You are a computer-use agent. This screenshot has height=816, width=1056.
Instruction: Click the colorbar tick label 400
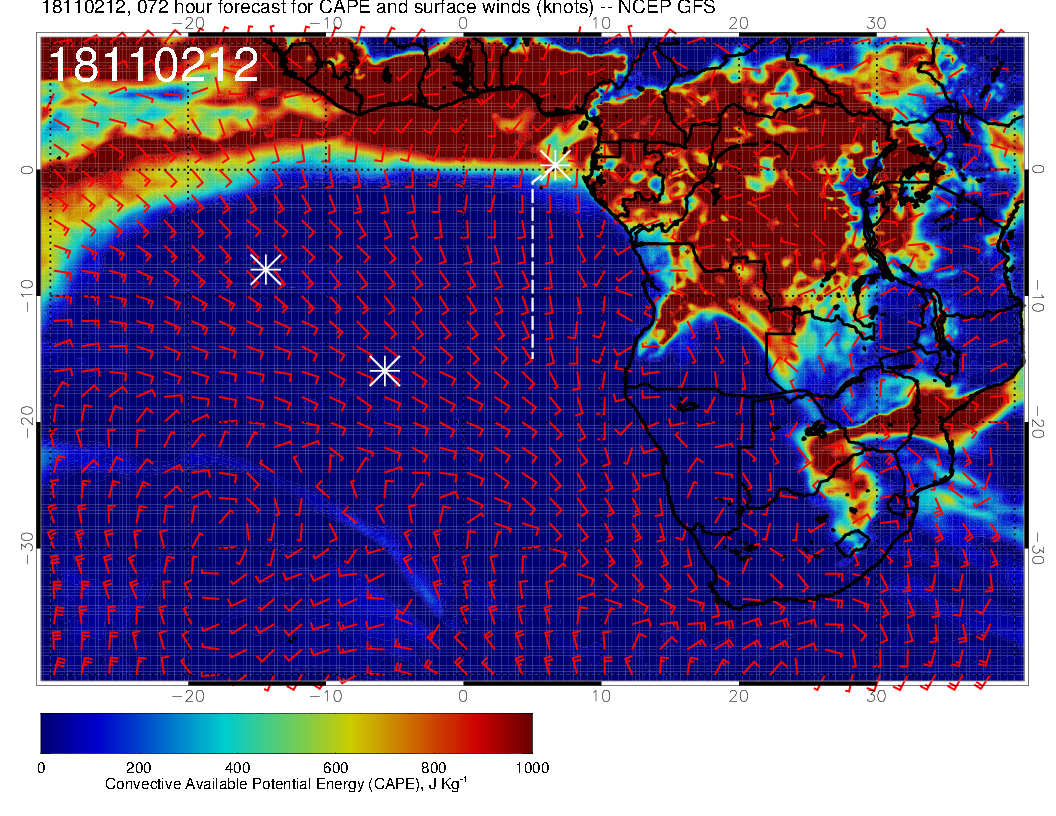point(237,768)
